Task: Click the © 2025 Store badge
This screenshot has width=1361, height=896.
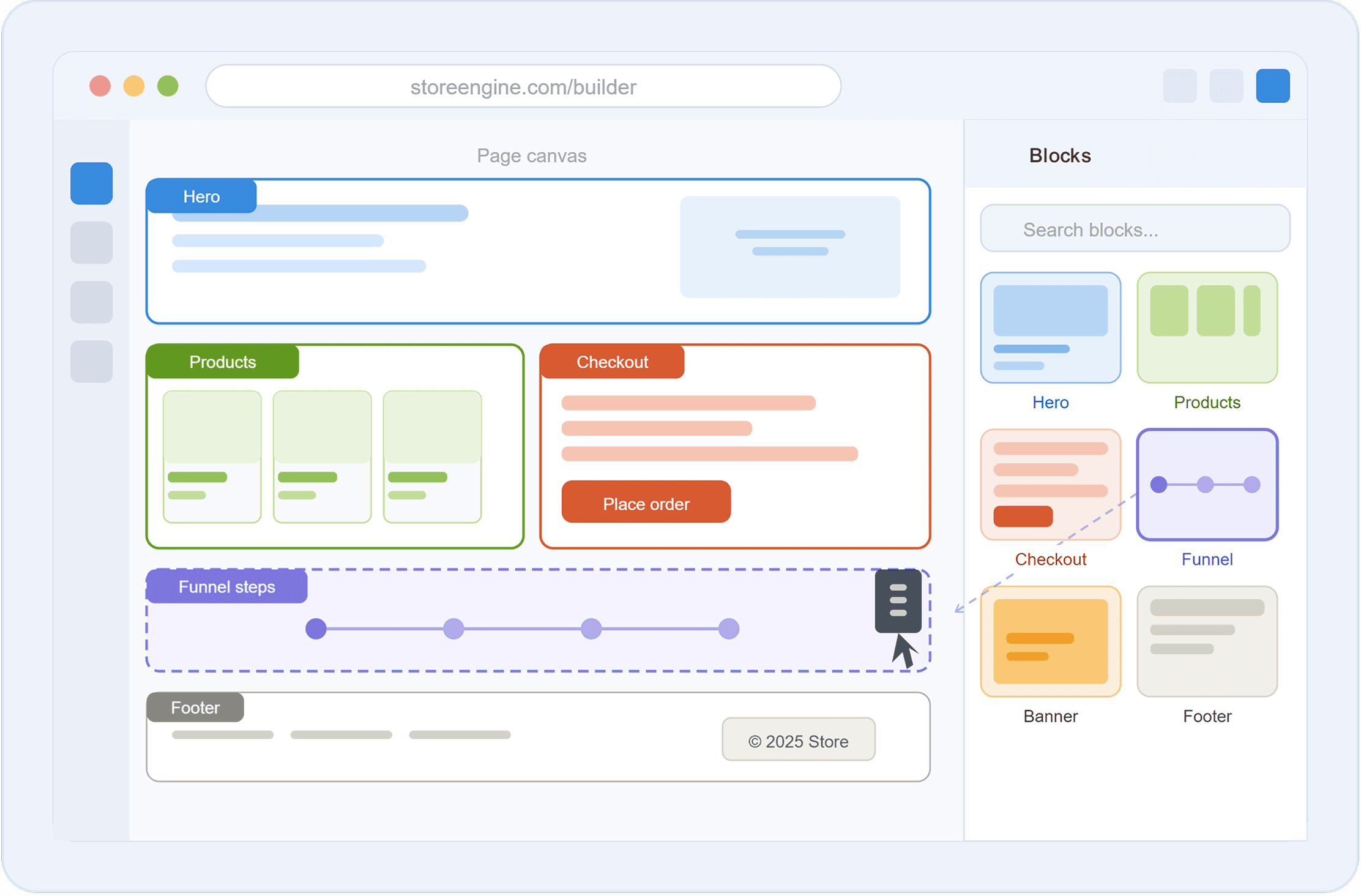Action: 799,740
